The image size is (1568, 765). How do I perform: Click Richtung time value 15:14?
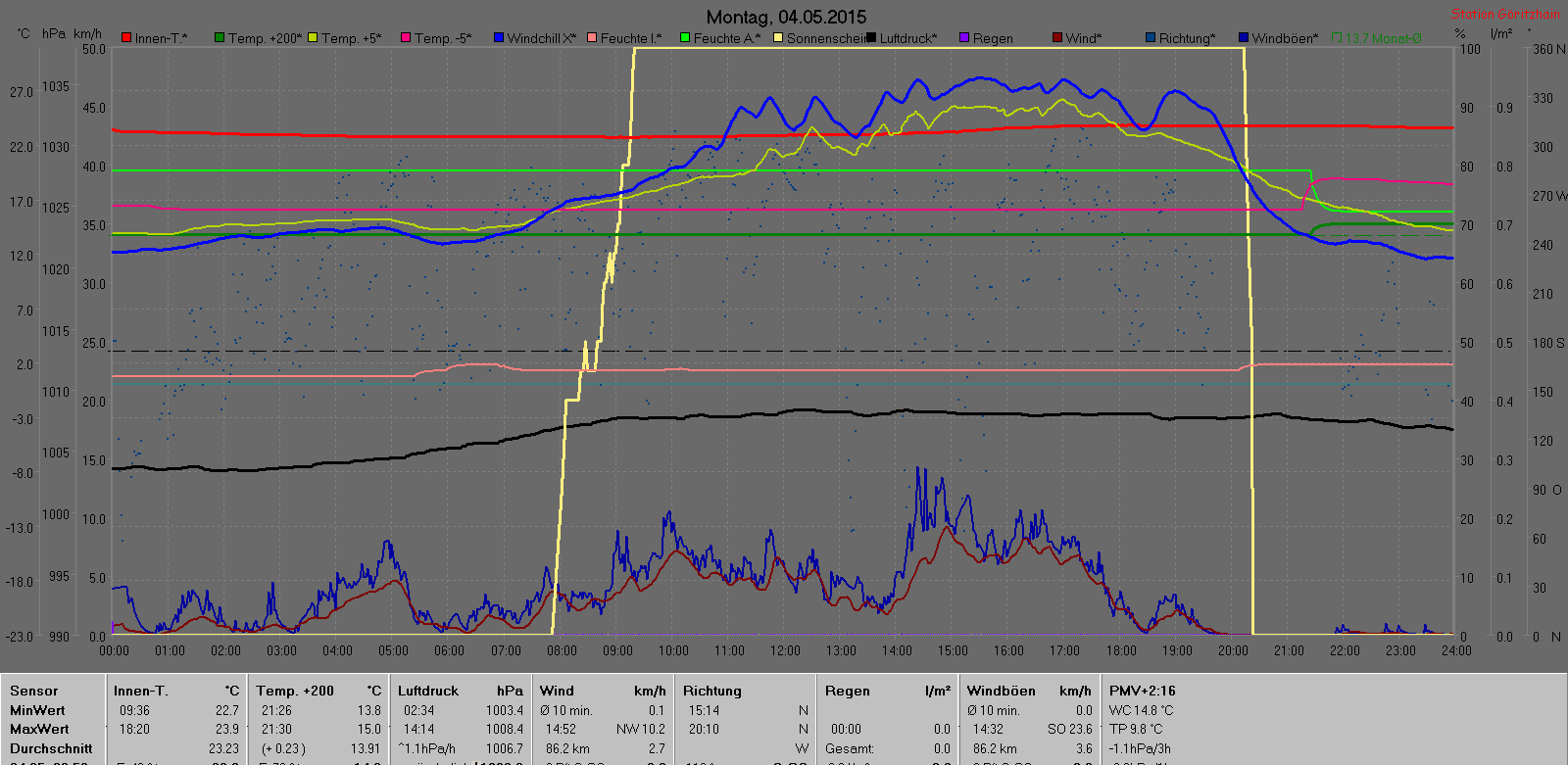click(x=704, y=710)
